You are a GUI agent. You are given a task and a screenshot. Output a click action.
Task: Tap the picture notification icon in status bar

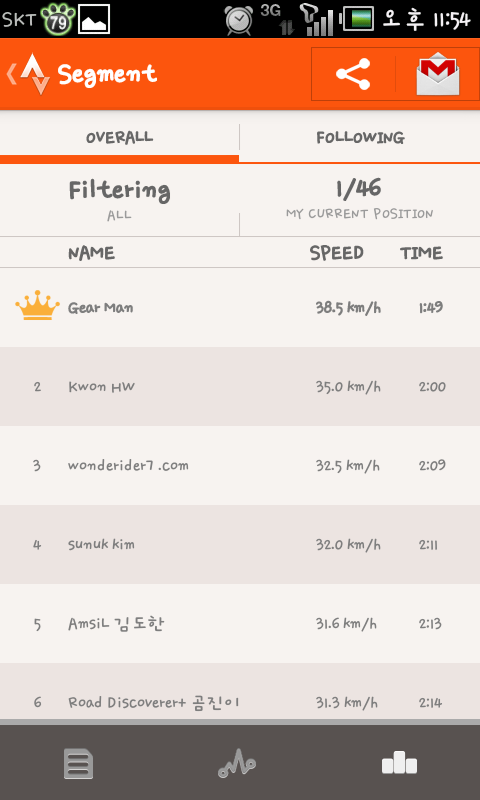click(x=94, y=19)
